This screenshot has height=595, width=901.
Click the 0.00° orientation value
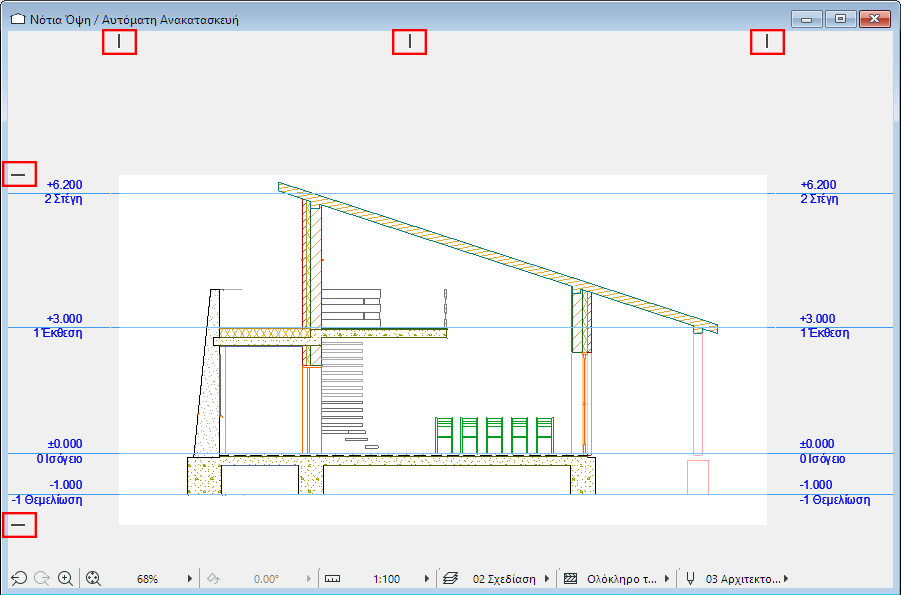(x=264, y=579)
